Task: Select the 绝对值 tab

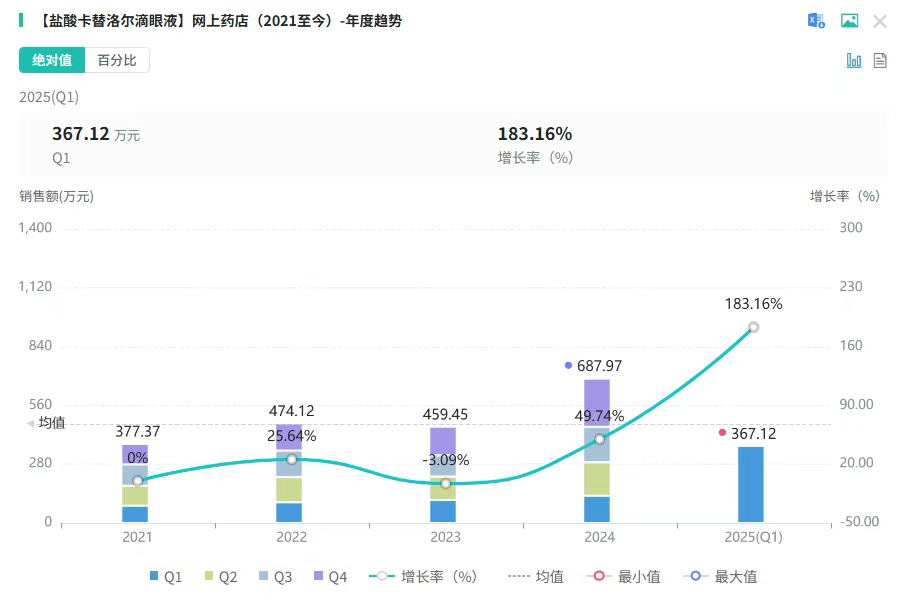Action: (52, 60)
